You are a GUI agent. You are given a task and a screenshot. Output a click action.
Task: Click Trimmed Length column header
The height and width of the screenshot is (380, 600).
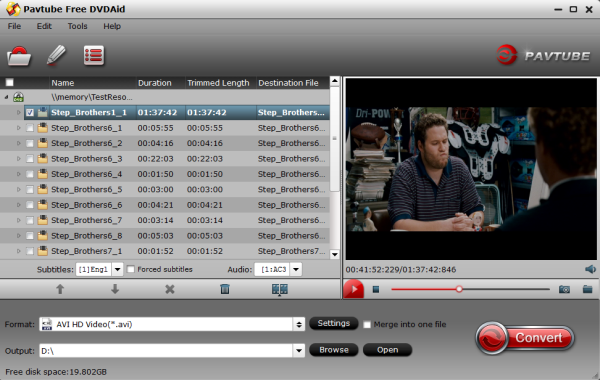click(x=220, y=83)
